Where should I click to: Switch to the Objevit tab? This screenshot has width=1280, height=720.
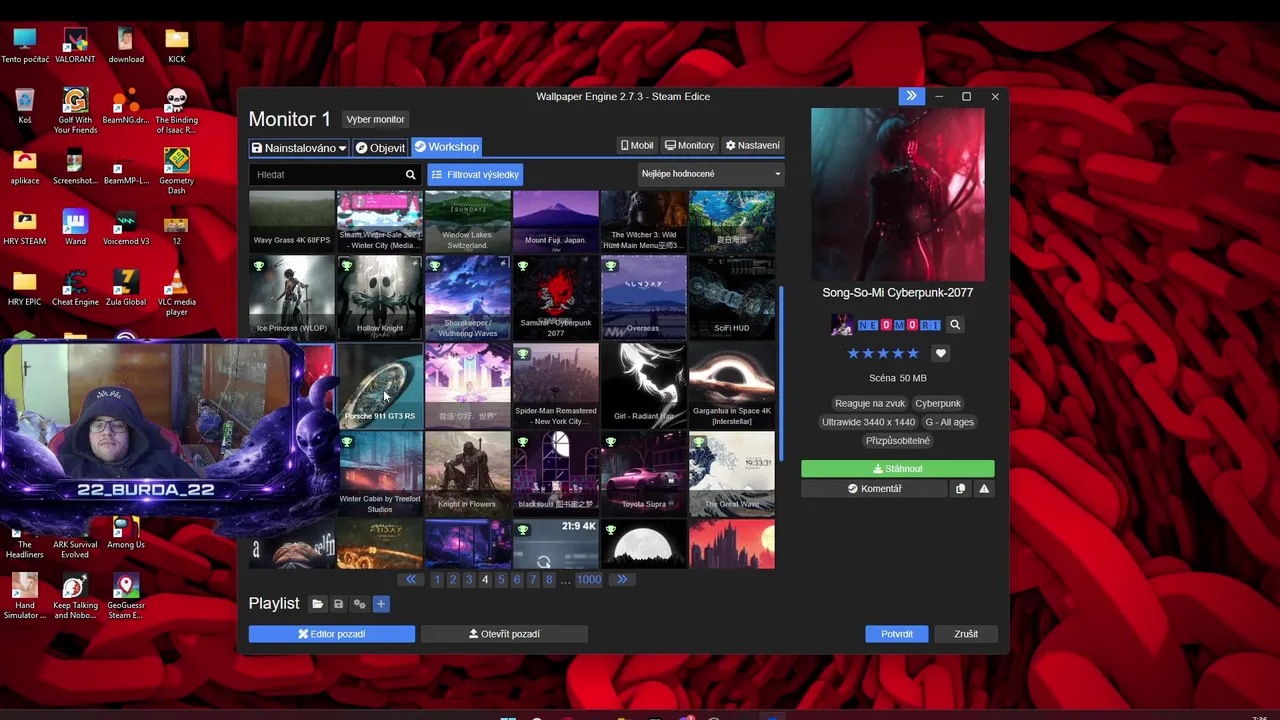coord(380,147)
